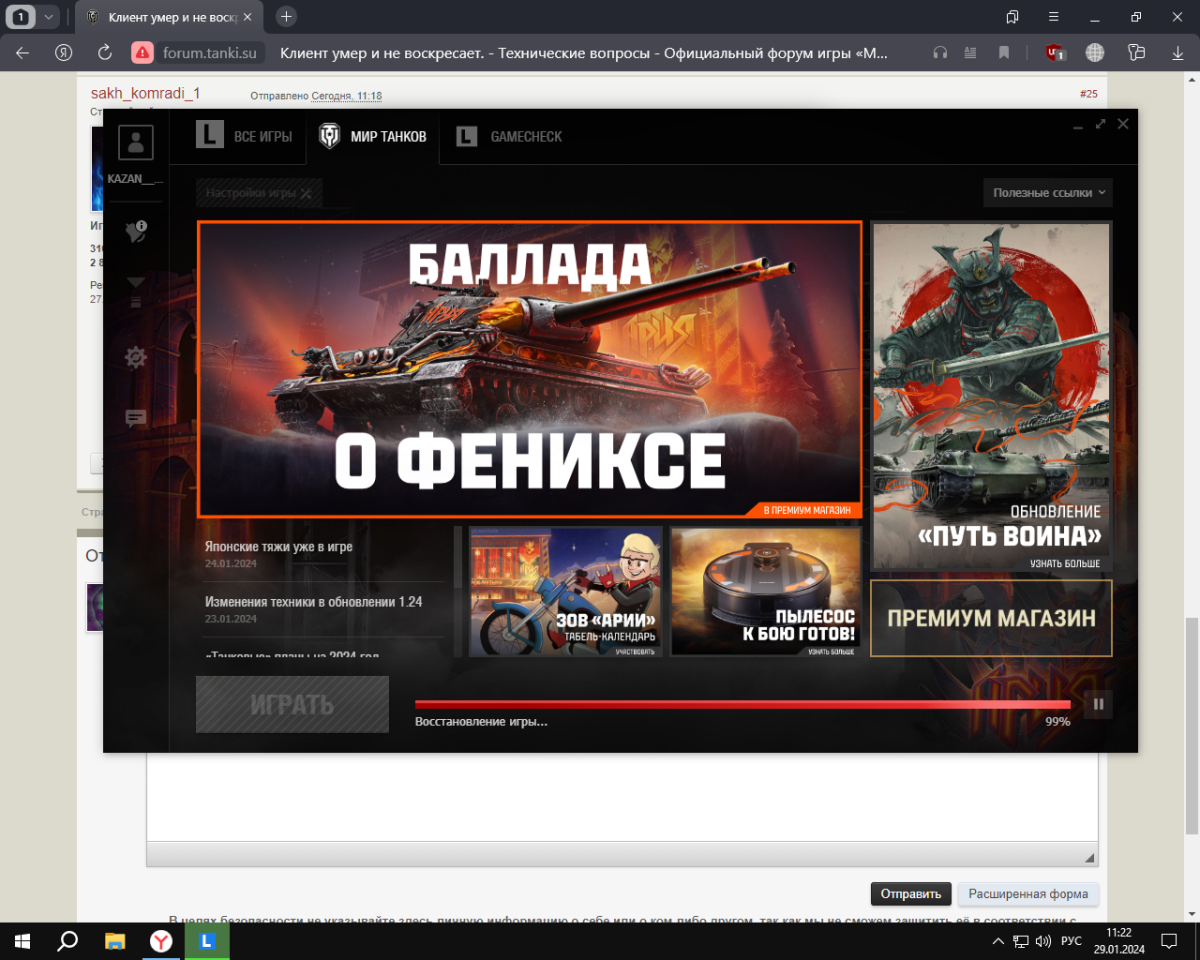Open sakh_komradi_1 profile link
This screenshot has width=1200, height=960.
click(145, 93)
